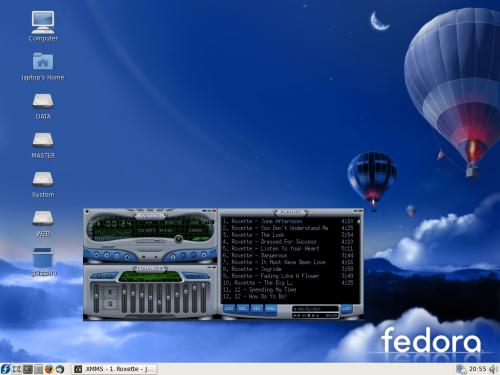500x375 pixels.
Task: Click the mini playback controls in playlist footer
Action: (307, 315)
